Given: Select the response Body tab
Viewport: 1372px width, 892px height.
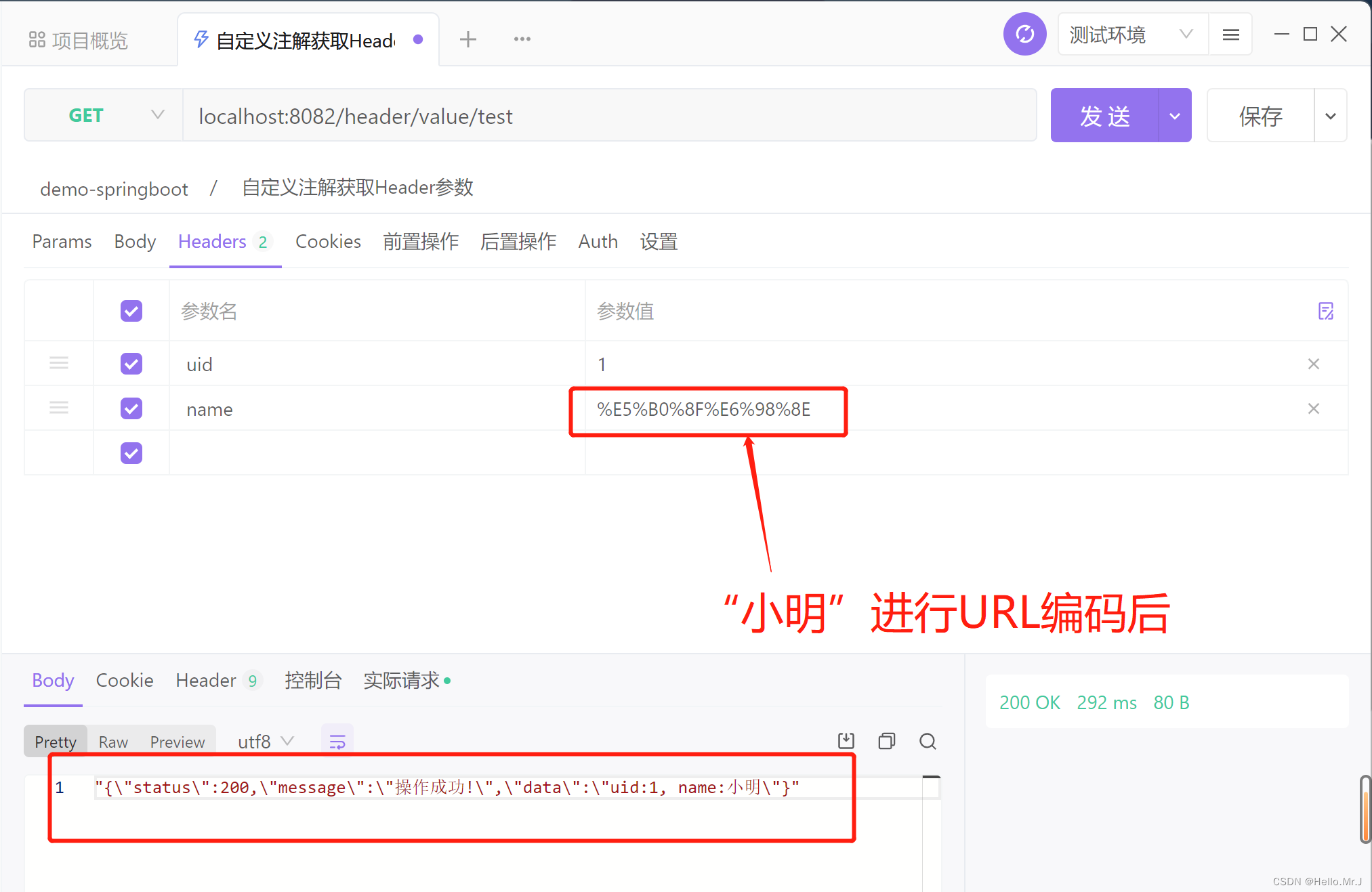Looking at the screenshot, I should click(x=53, y=680).
